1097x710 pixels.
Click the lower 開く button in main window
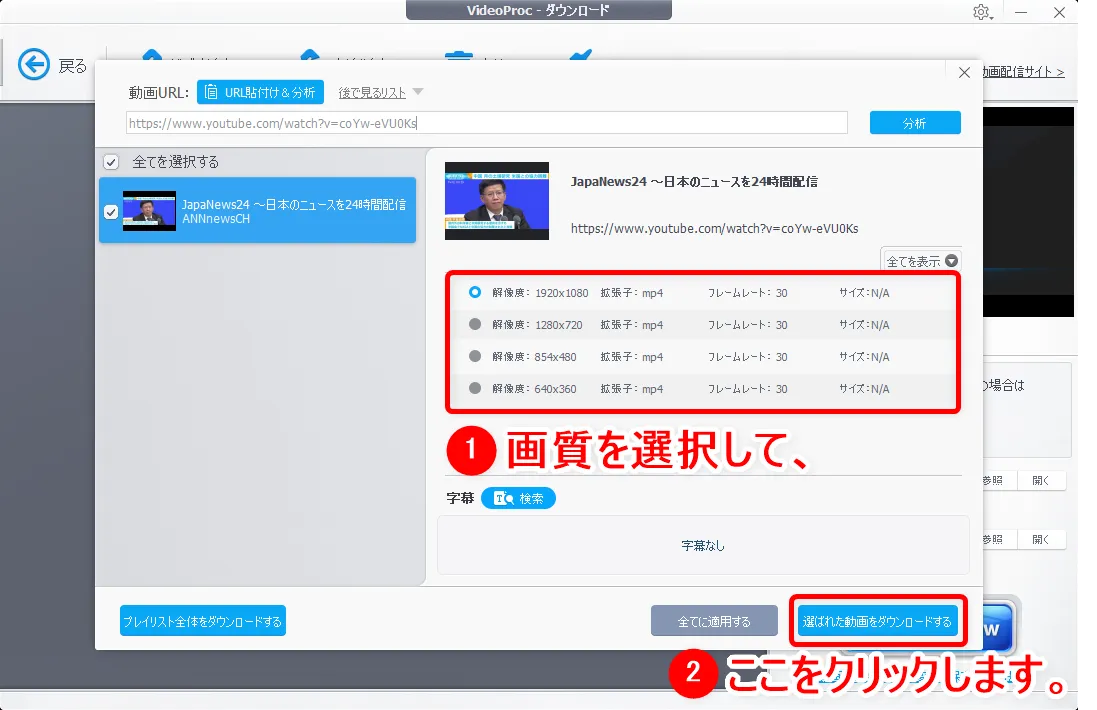[x=1041, y=539]
